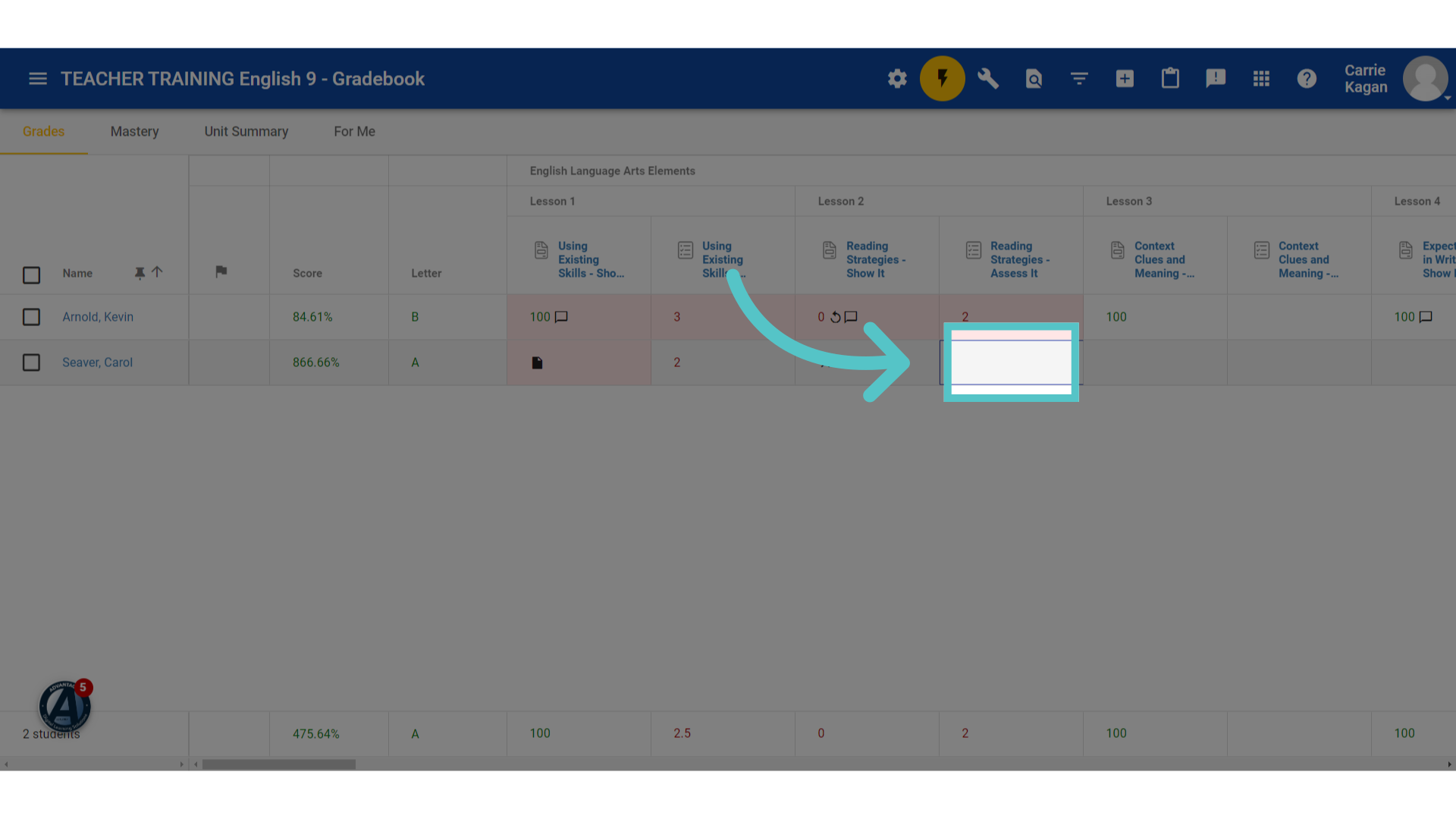
Task: Click the highlighted score input for Carol's Assess It
Action: pos(1011,362)
